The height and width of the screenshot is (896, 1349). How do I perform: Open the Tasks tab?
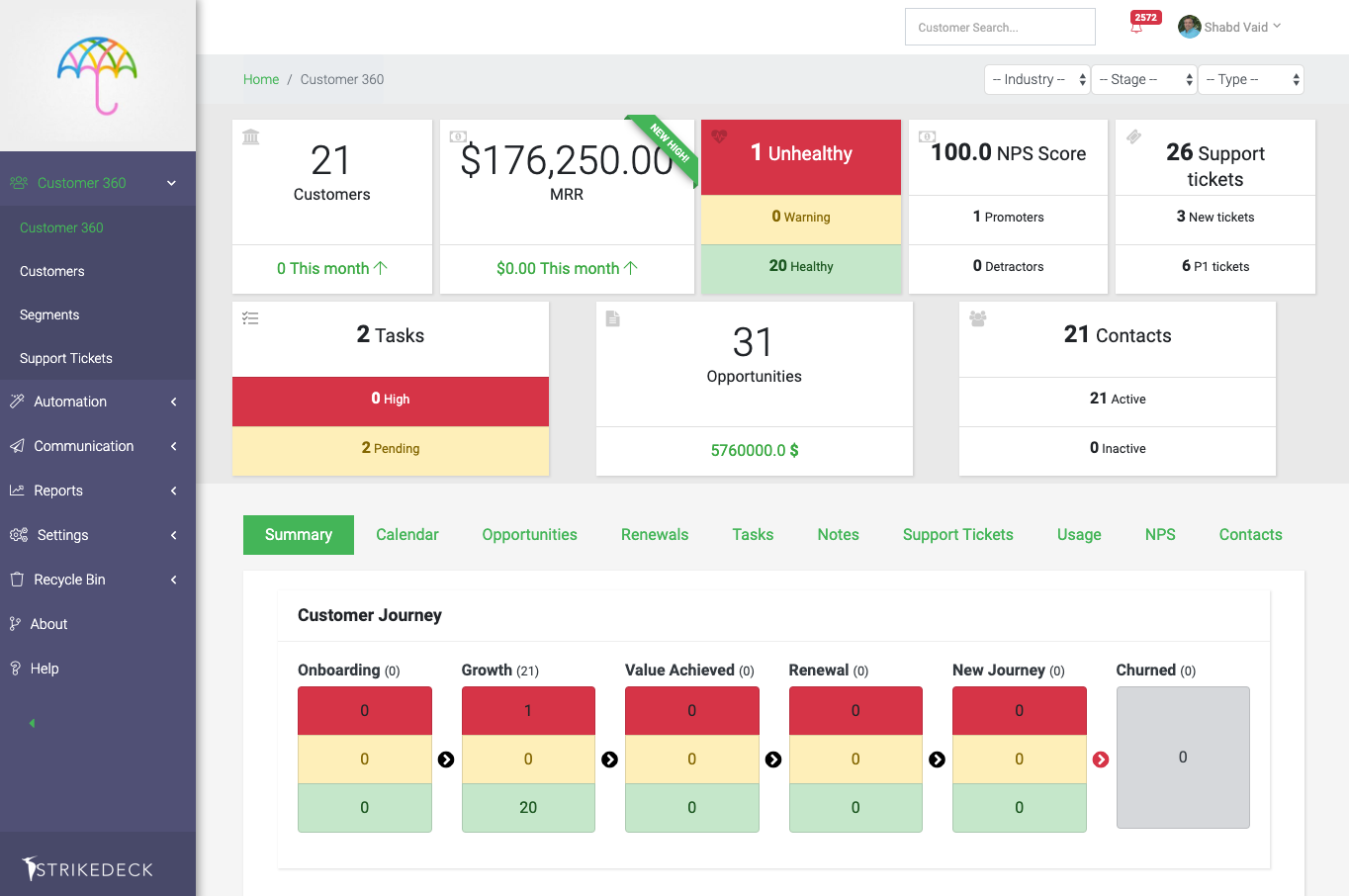click(x=753, y=535)
